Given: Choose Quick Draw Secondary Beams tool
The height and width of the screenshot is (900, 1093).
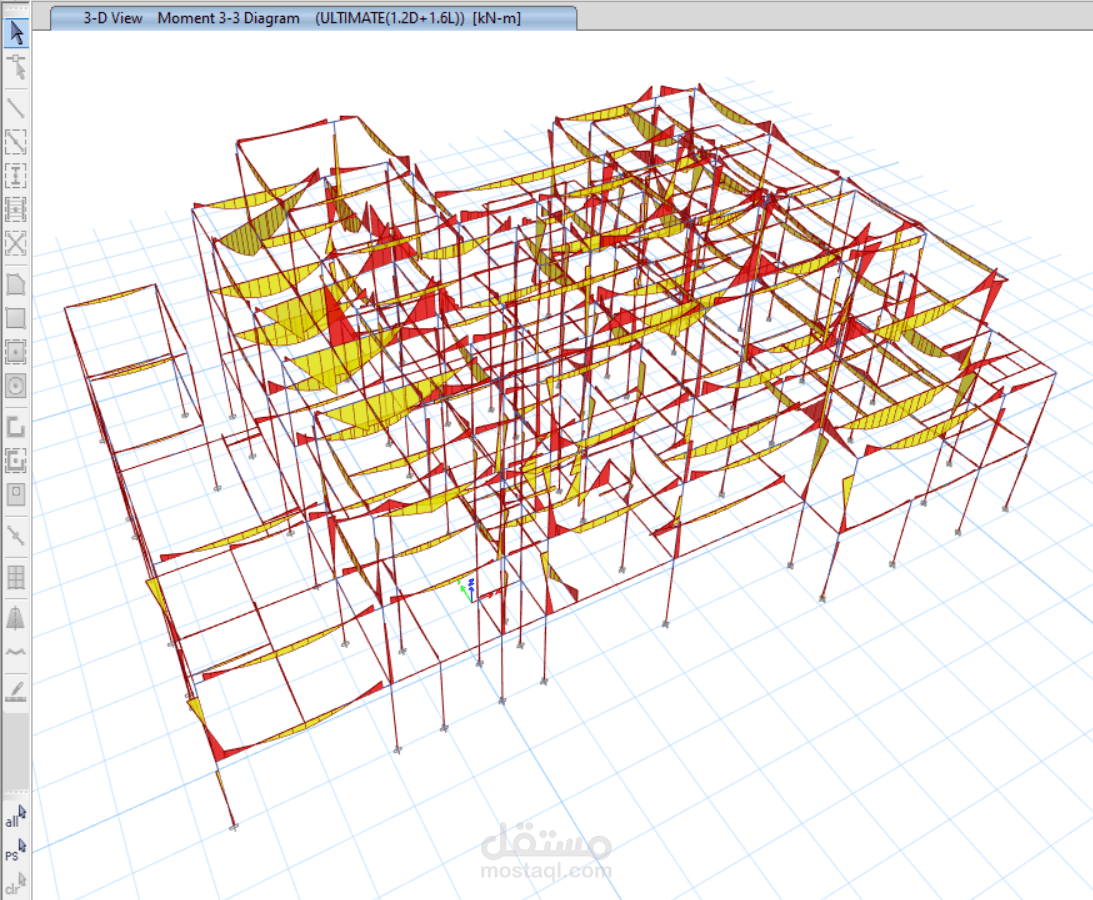Looking at the screenshot, I should click(x=16, y=209).
